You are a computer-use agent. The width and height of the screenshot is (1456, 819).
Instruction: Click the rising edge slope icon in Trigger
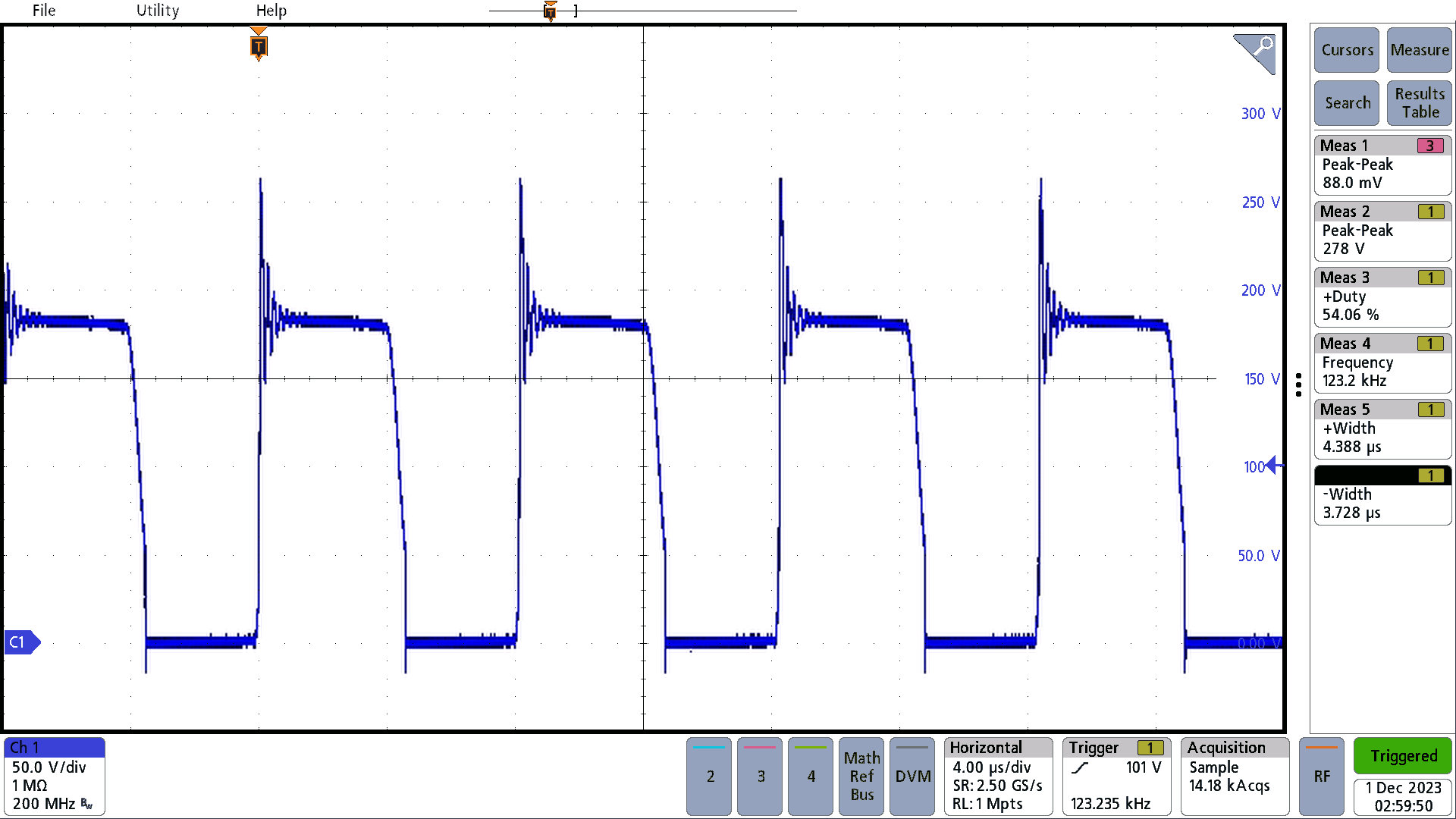[1080, 768]
